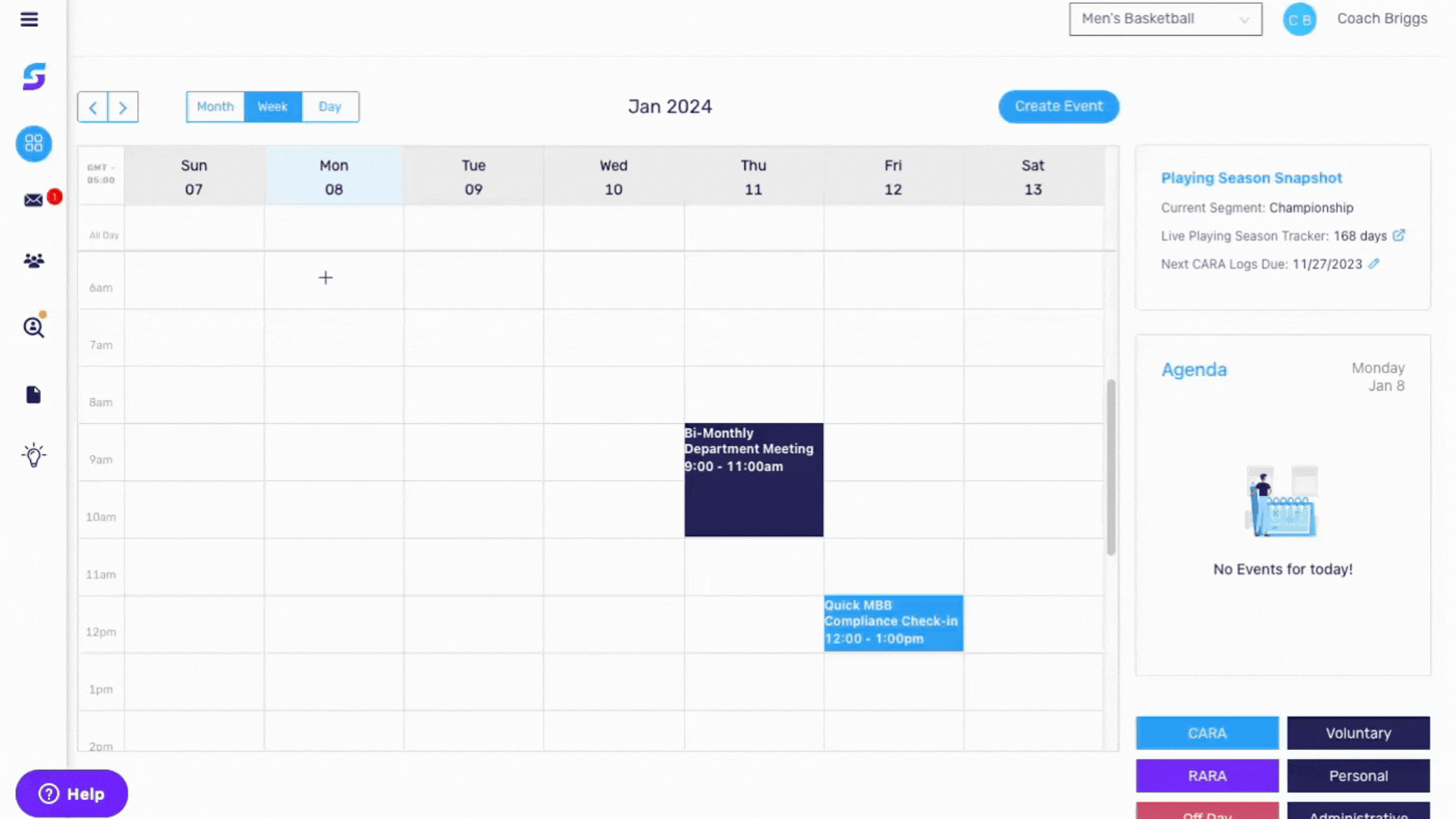Toggle the Personal event category filter
This screenshot has height=819, width=1456.
[1358, 776]
